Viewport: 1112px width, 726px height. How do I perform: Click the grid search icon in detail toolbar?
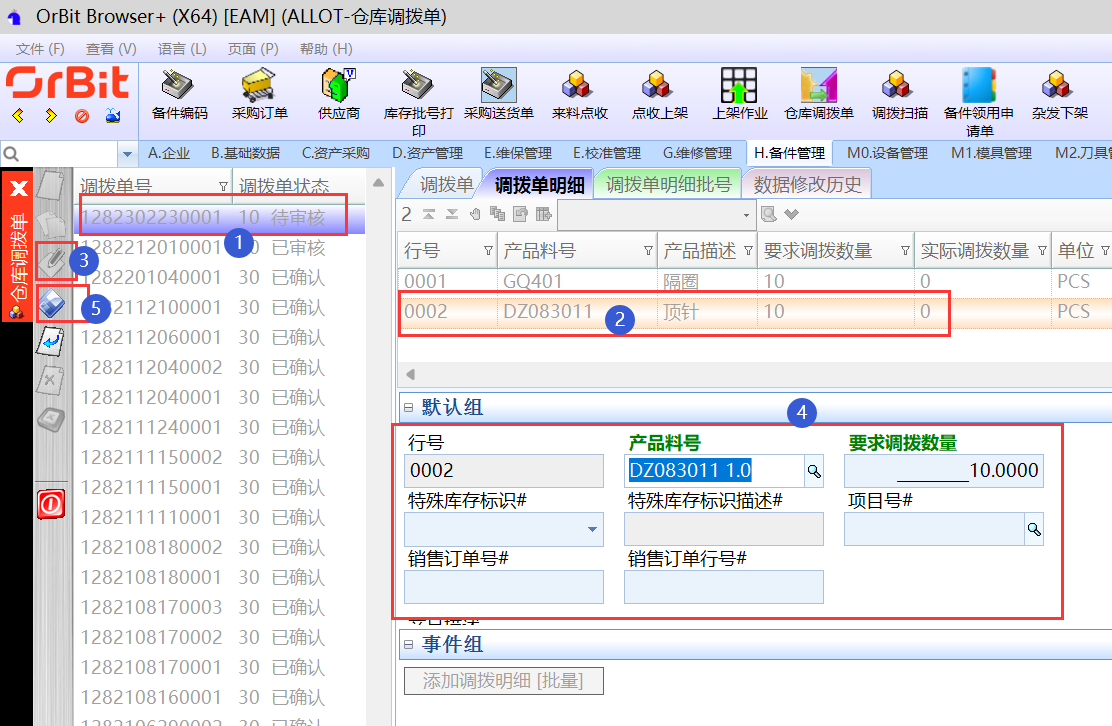click(x=768, y=214)
